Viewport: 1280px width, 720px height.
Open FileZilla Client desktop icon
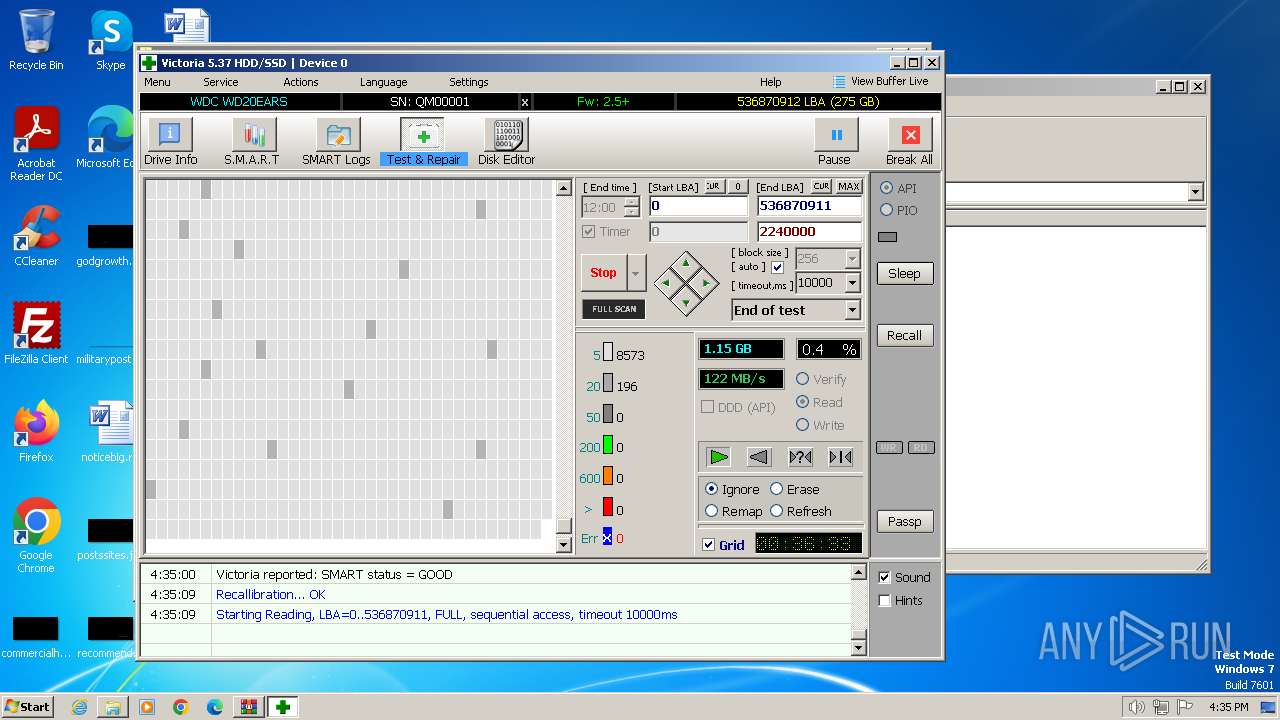point(36,333)
